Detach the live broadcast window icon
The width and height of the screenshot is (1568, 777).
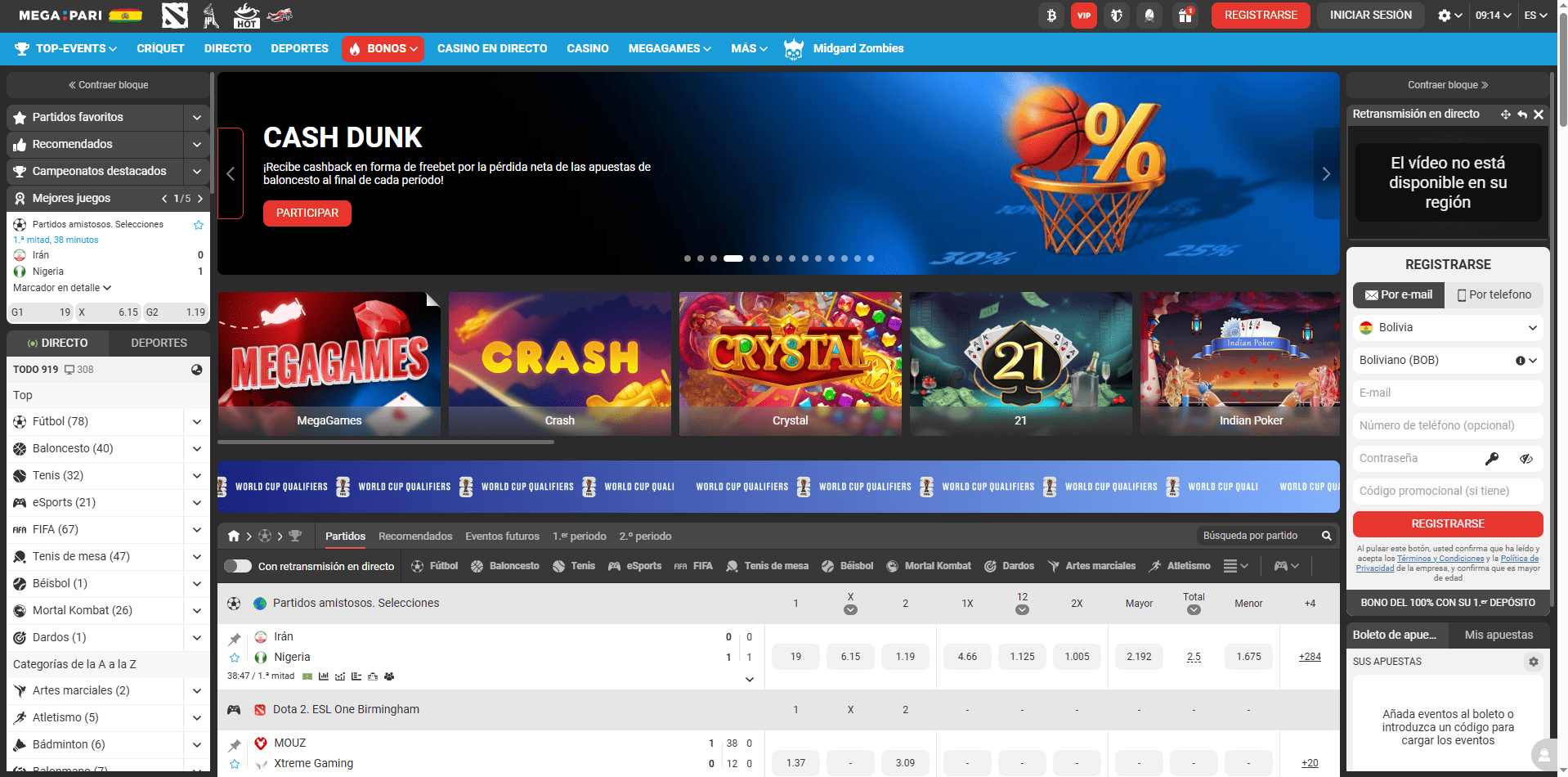1505,115
